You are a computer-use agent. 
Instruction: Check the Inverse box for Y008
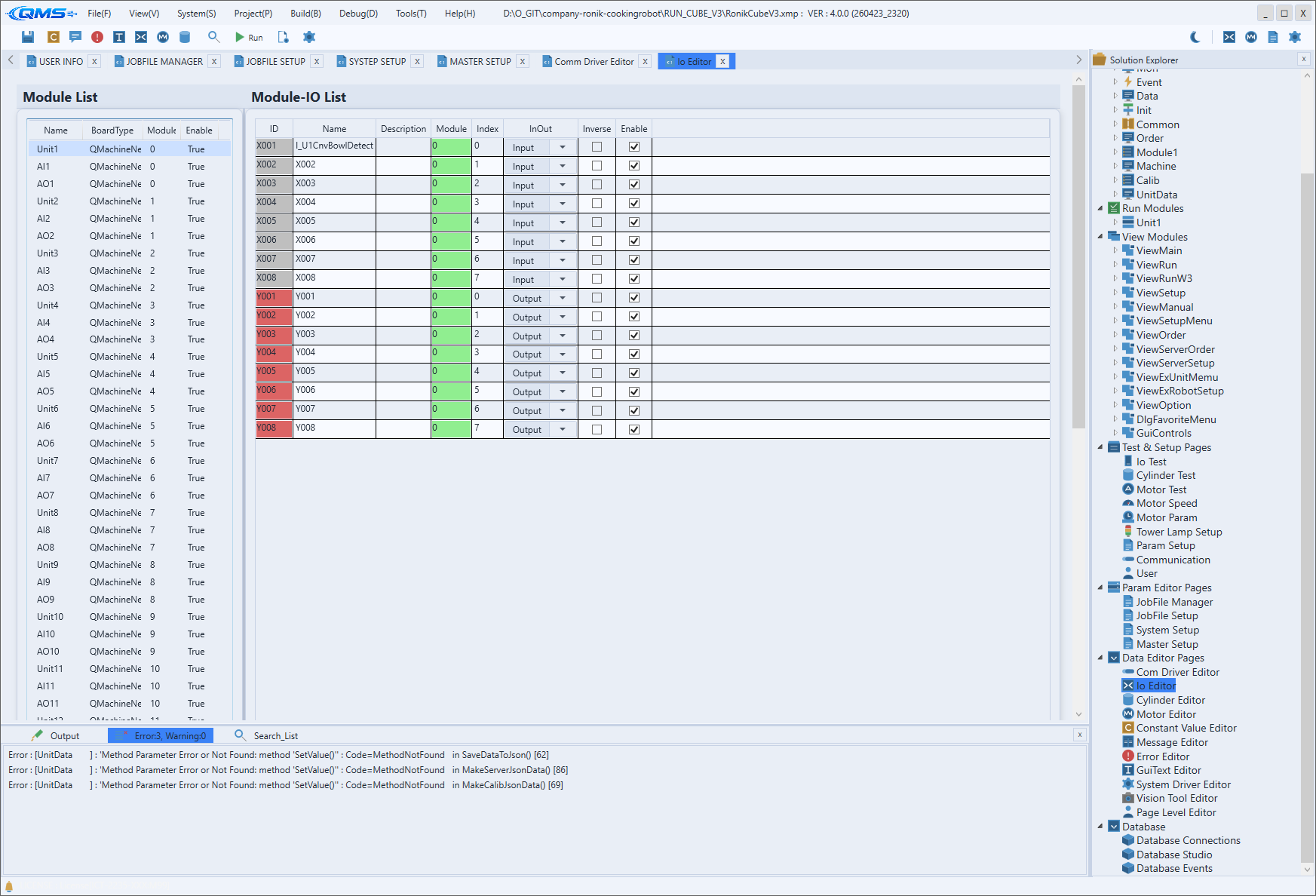pyautogui.click(x=597, y=429)
